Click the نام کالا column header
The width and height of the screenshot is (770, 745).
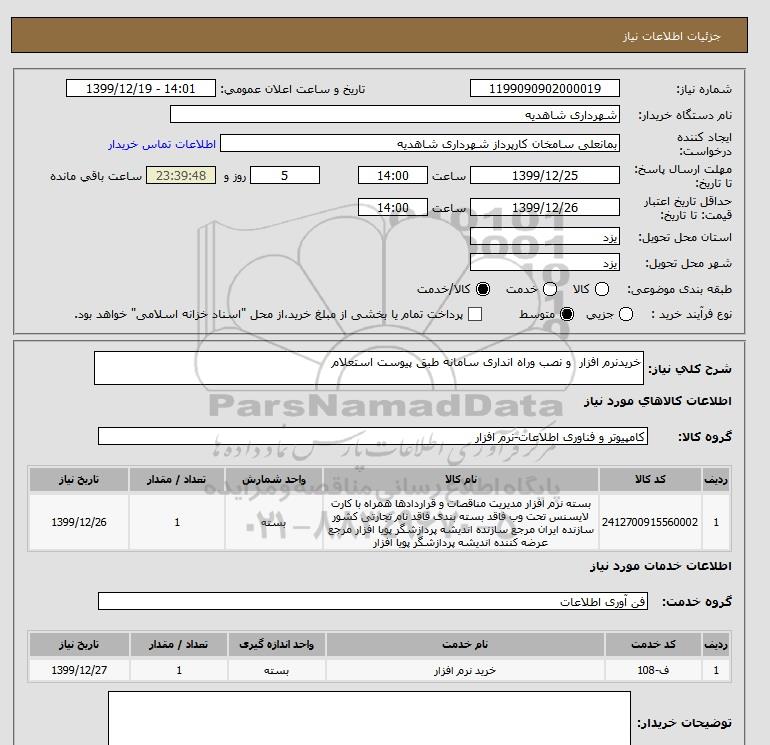(x=461, y=479)
